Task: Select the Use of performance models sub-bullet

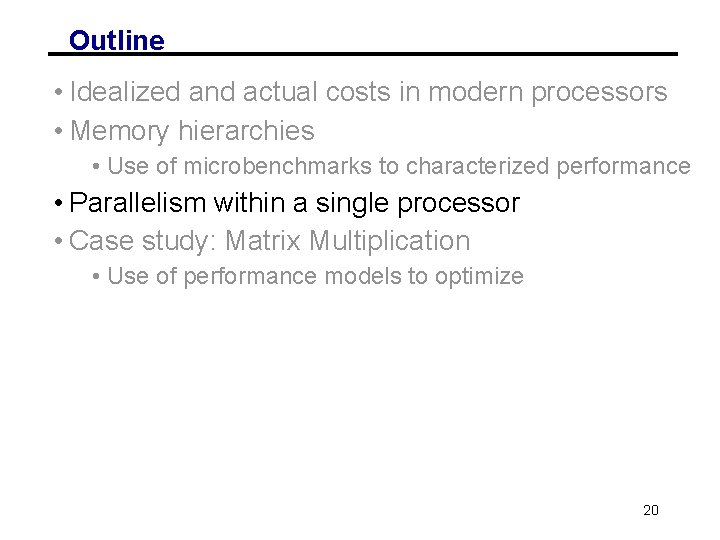Action: click(x=315, y=276)
